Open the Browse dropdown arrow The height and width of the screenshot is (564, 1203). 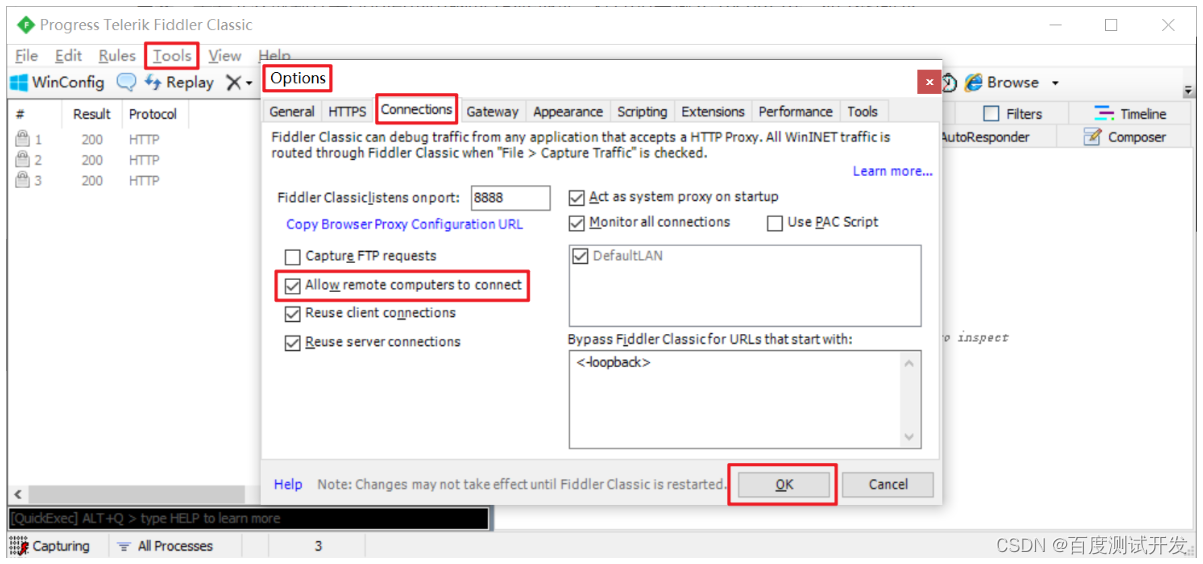(1055, 83)
